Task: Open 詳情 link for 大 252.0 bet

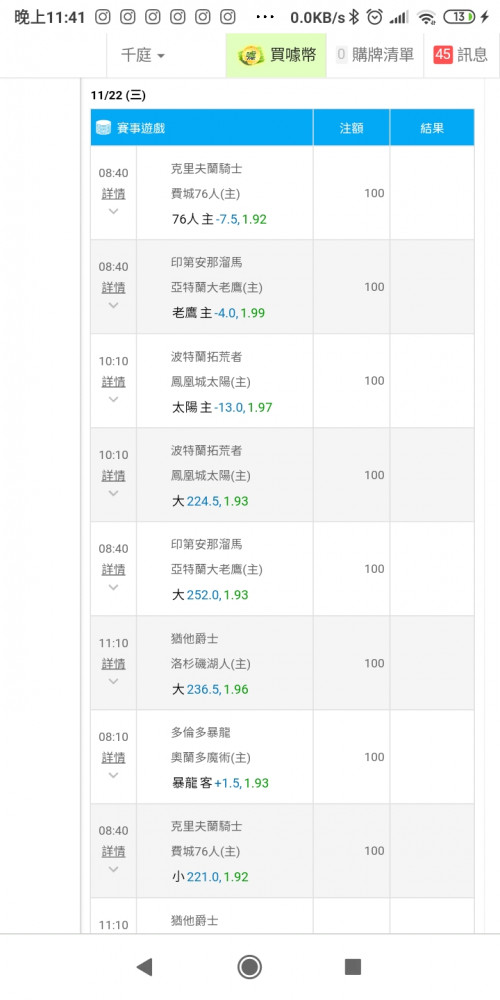Action: (114, 570)
